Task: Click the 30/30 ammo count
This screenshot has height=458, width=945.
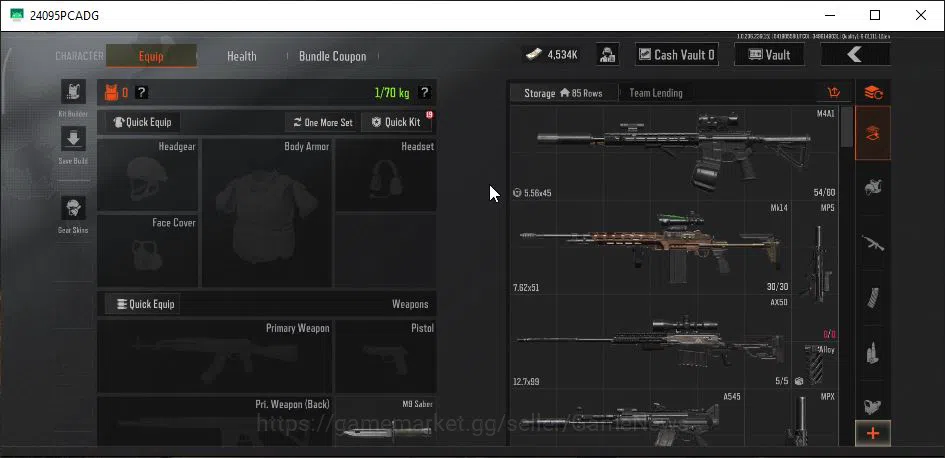Action: click(x=776, y=287)
